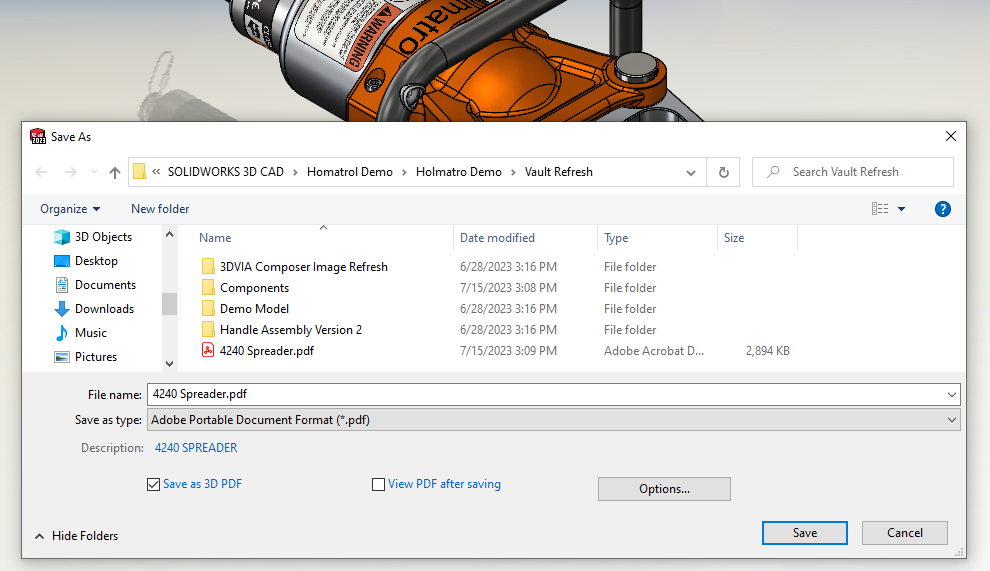Image resolution: width=990 pixels, height=571 pixels.
Task: Open the view options dropdown arrow
Action: click(901, 209)
